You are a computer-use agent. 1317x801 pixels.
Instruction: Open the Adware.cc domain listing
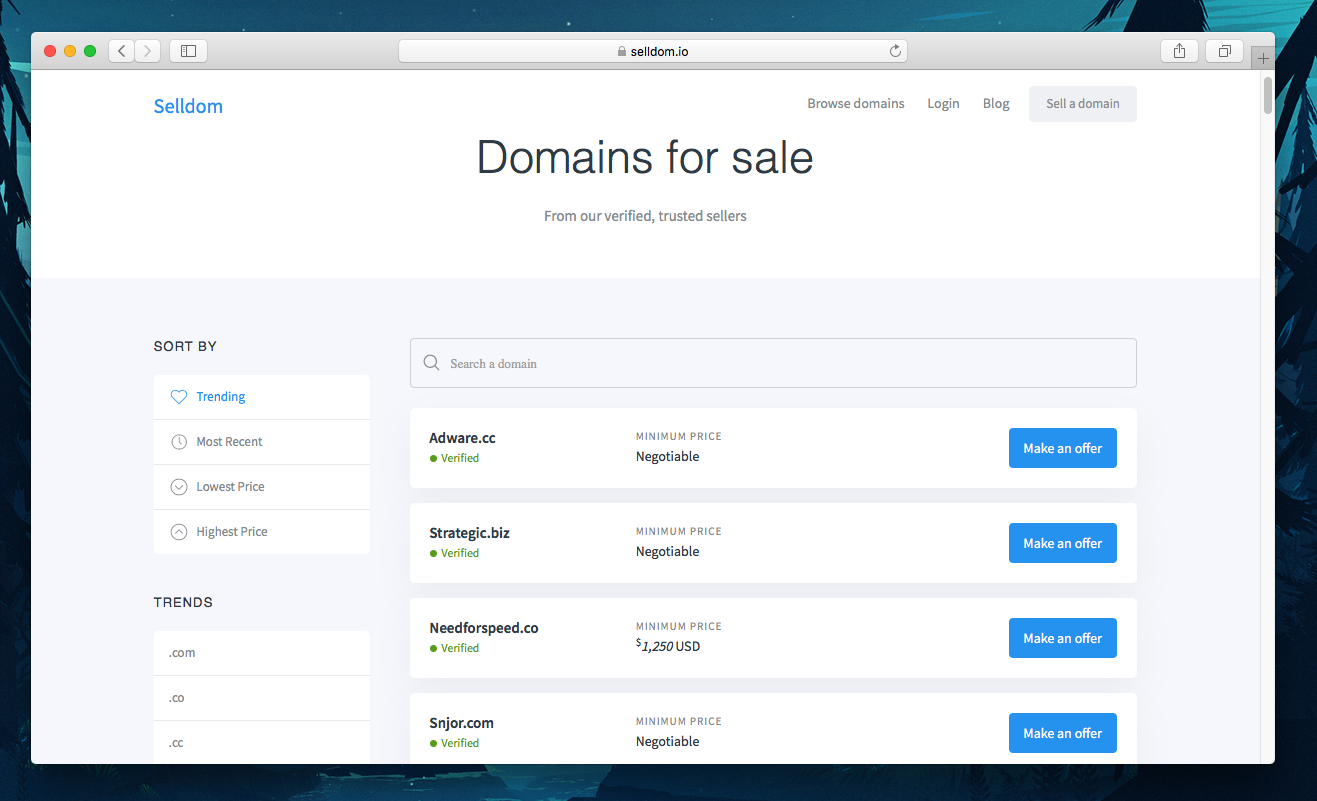(462, 438)
